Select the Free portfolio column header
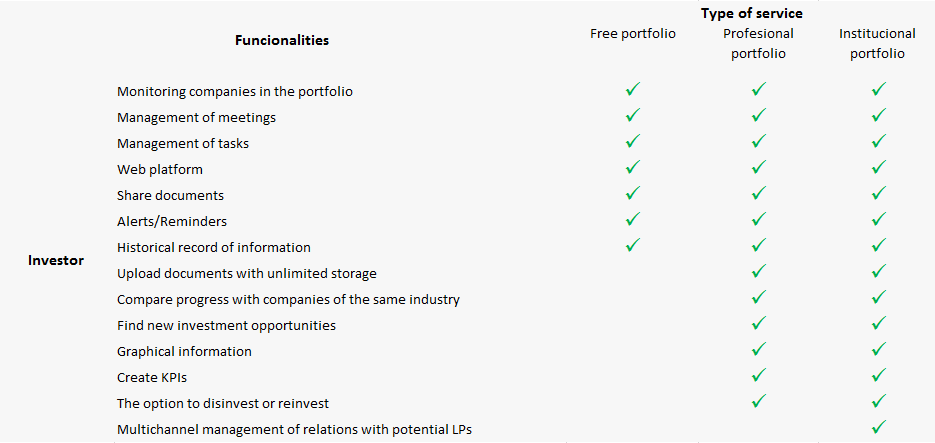Image resolution: width=935 pixels, height=443 pixels. 632,34
